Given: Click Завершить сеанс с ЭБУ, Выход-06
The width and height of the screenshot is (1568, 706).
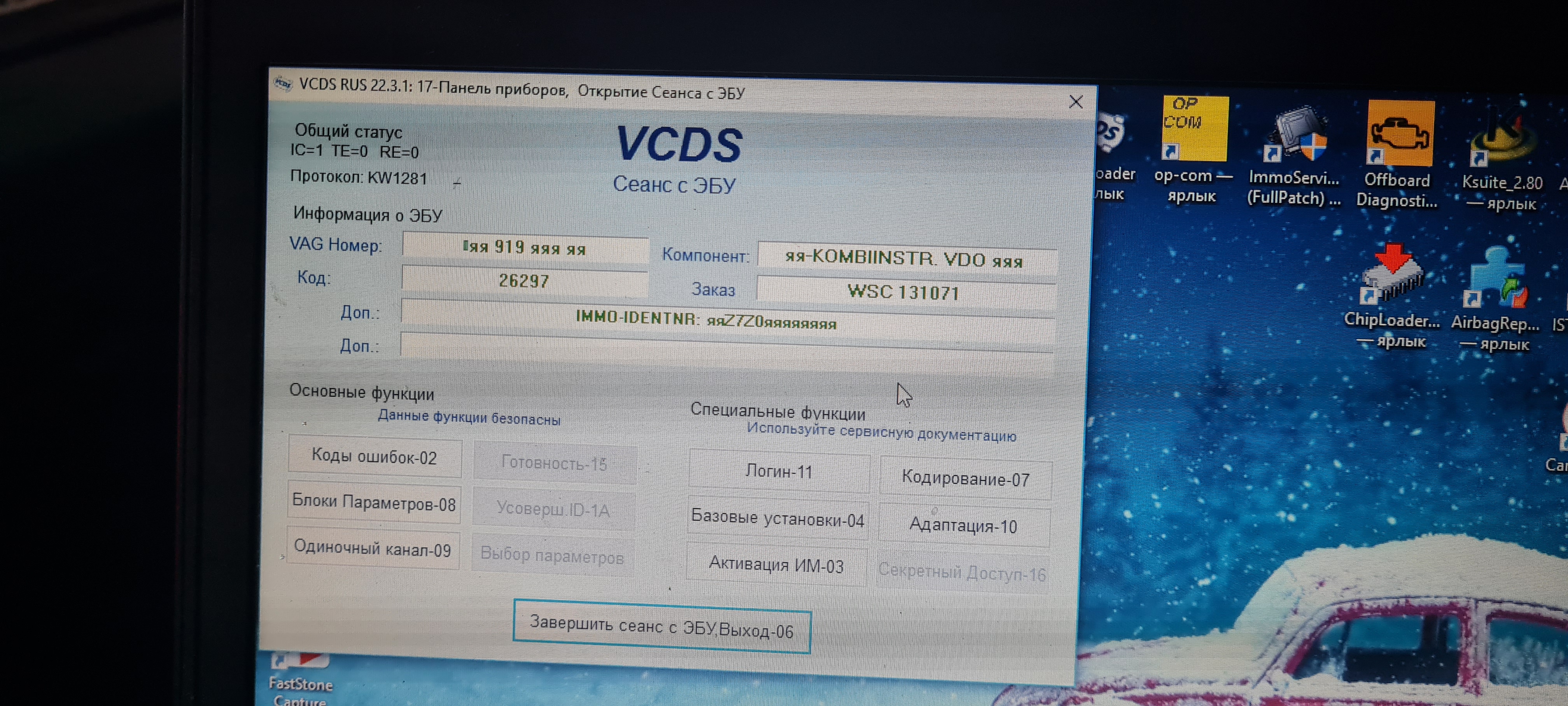Looking at the screenshot, I should (x=661, y=627).
